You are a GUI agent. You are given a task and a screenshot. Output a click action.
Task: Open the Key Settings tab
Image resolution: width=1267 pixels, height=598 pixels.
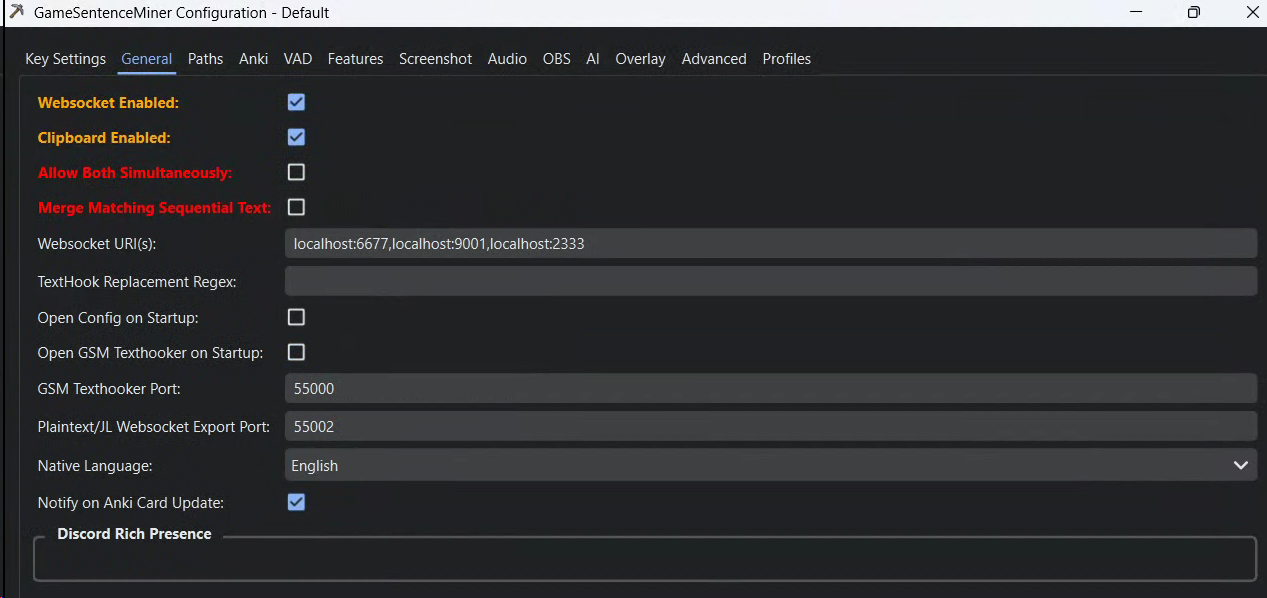(x=65, y=59)
